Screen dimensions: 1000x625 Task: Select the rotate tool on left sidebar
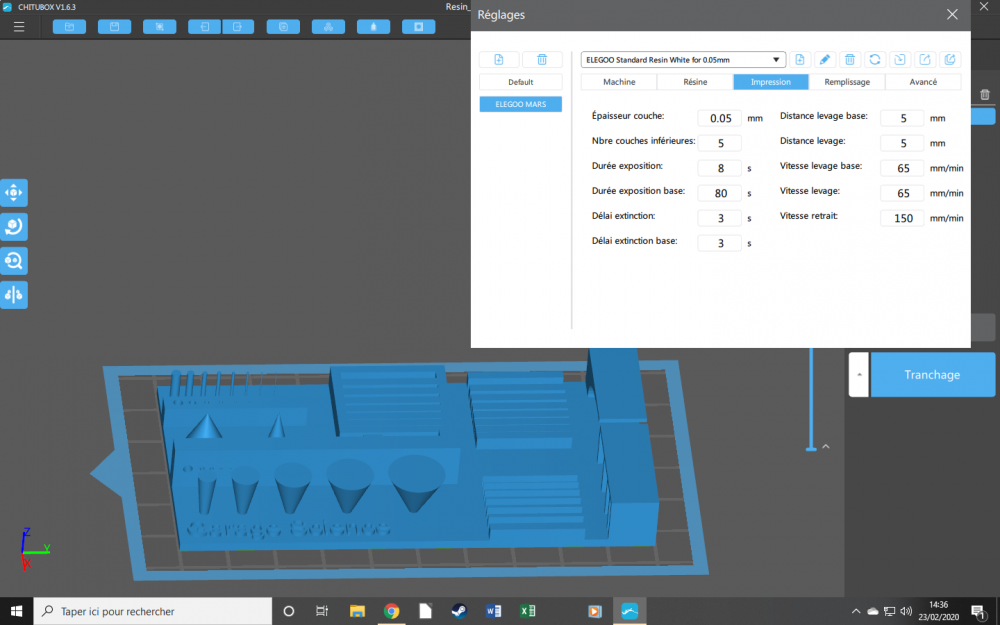click(x=13, y=226)
